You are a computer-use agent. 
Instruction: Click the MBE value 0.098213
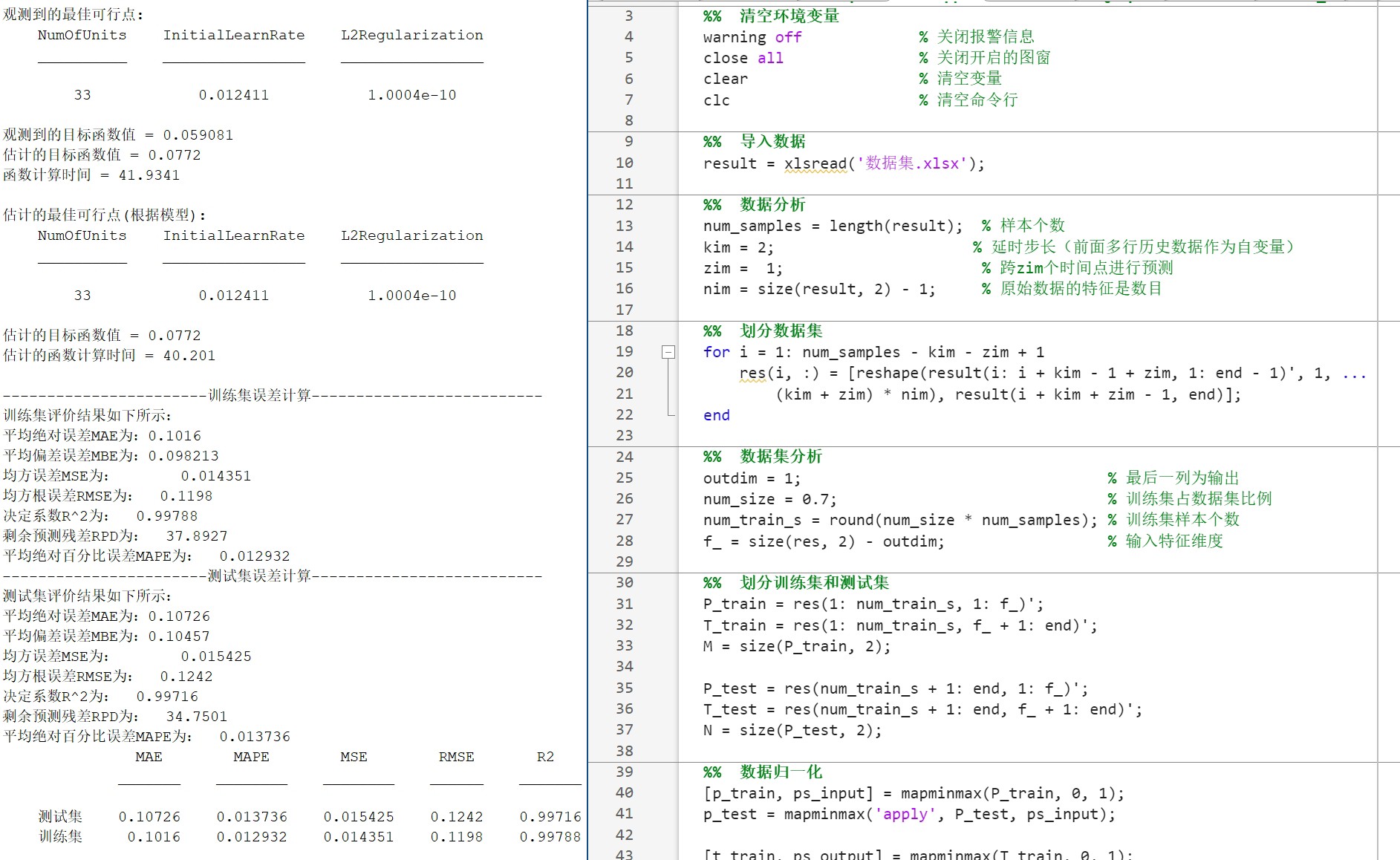tap(183, 455)
